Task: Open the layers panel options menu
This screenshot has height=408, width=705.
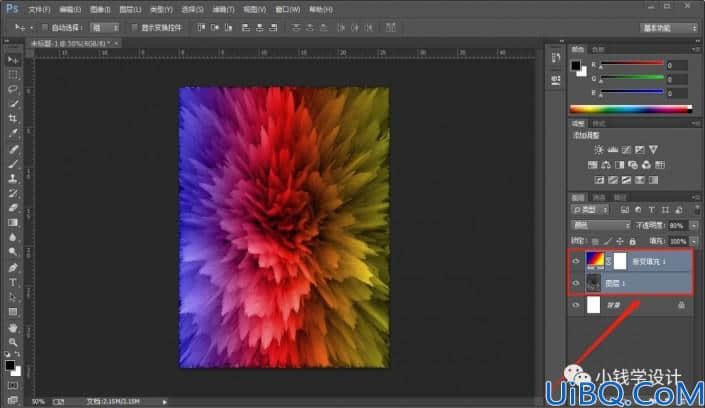Action: click(x=696, y=197)
